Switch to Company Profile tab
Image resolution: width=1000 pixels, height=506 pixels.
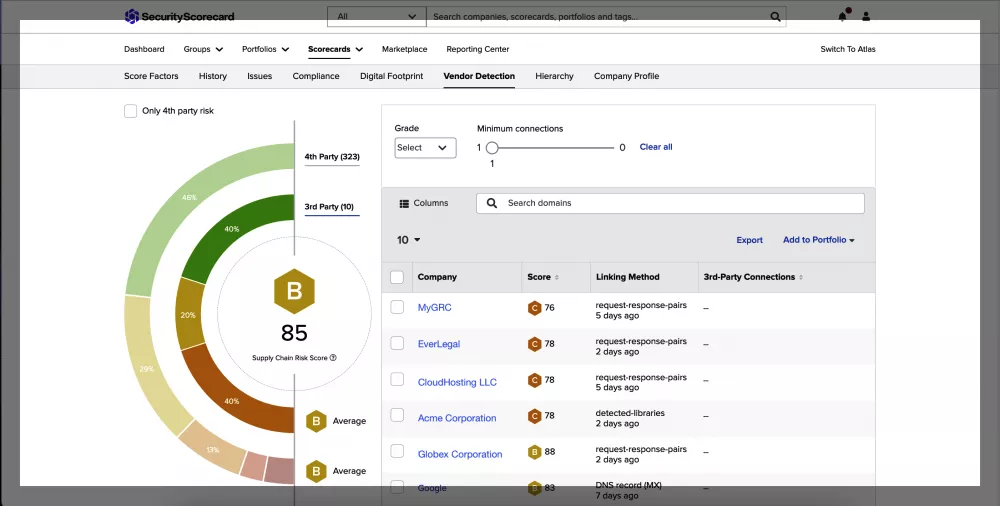click(626, 76)
